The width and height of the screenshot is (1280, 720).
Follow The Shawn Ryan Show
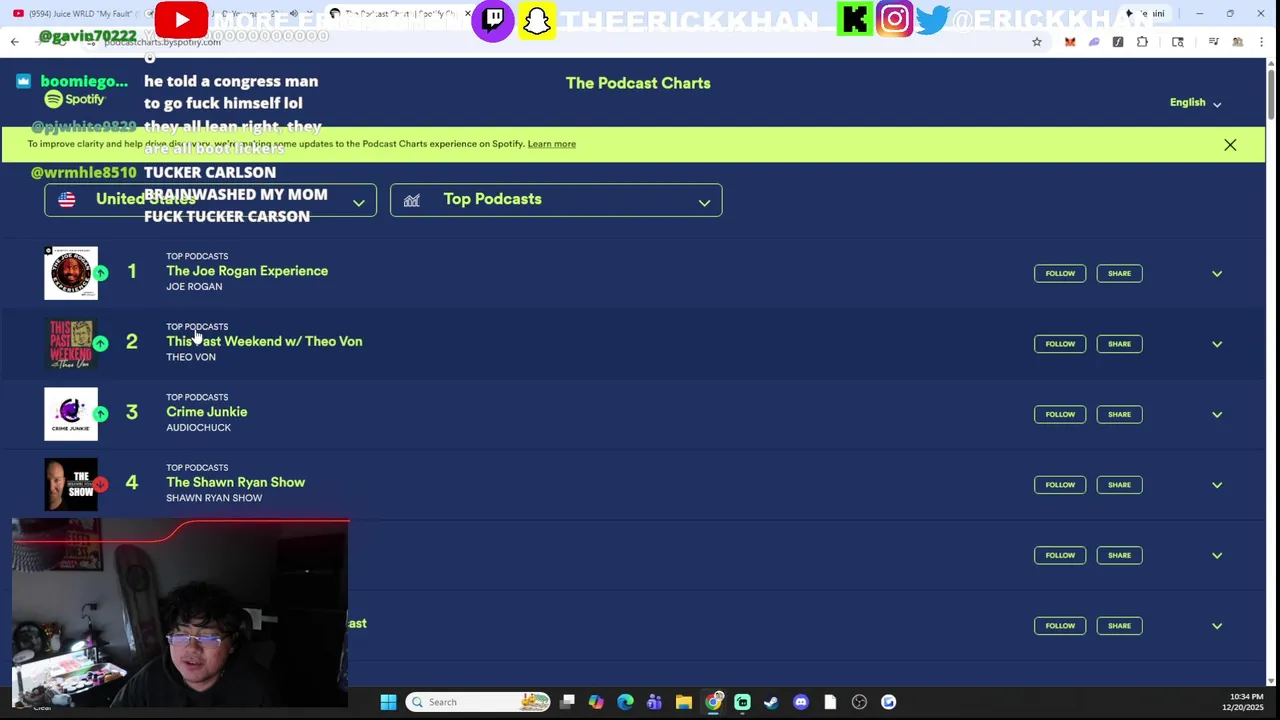[x=1060, y=485]
